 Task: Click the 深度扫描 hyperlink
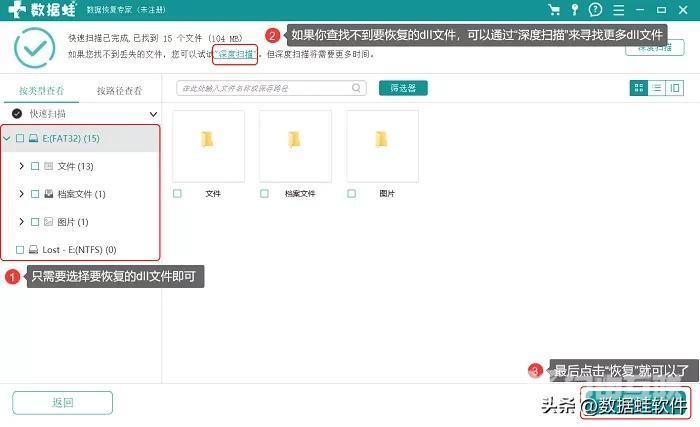tap(235, 54)
